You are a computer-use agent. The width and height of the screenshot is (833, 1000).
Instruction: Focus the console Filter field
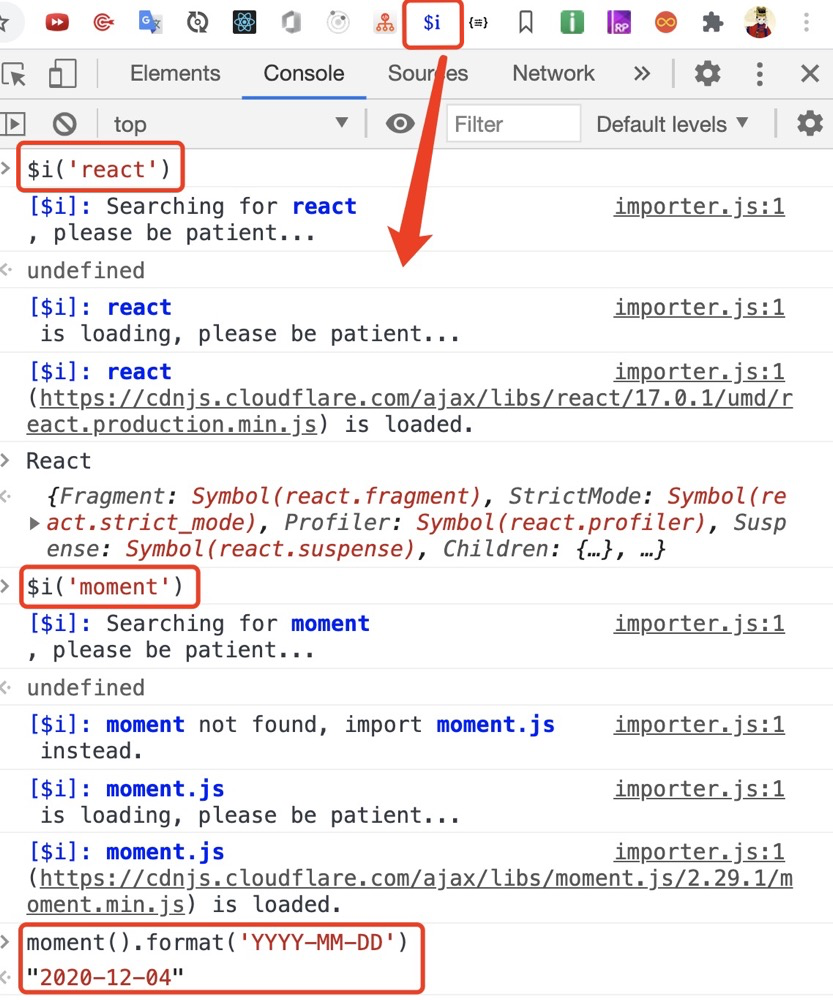pyautogui.click(x=513, y=124)
